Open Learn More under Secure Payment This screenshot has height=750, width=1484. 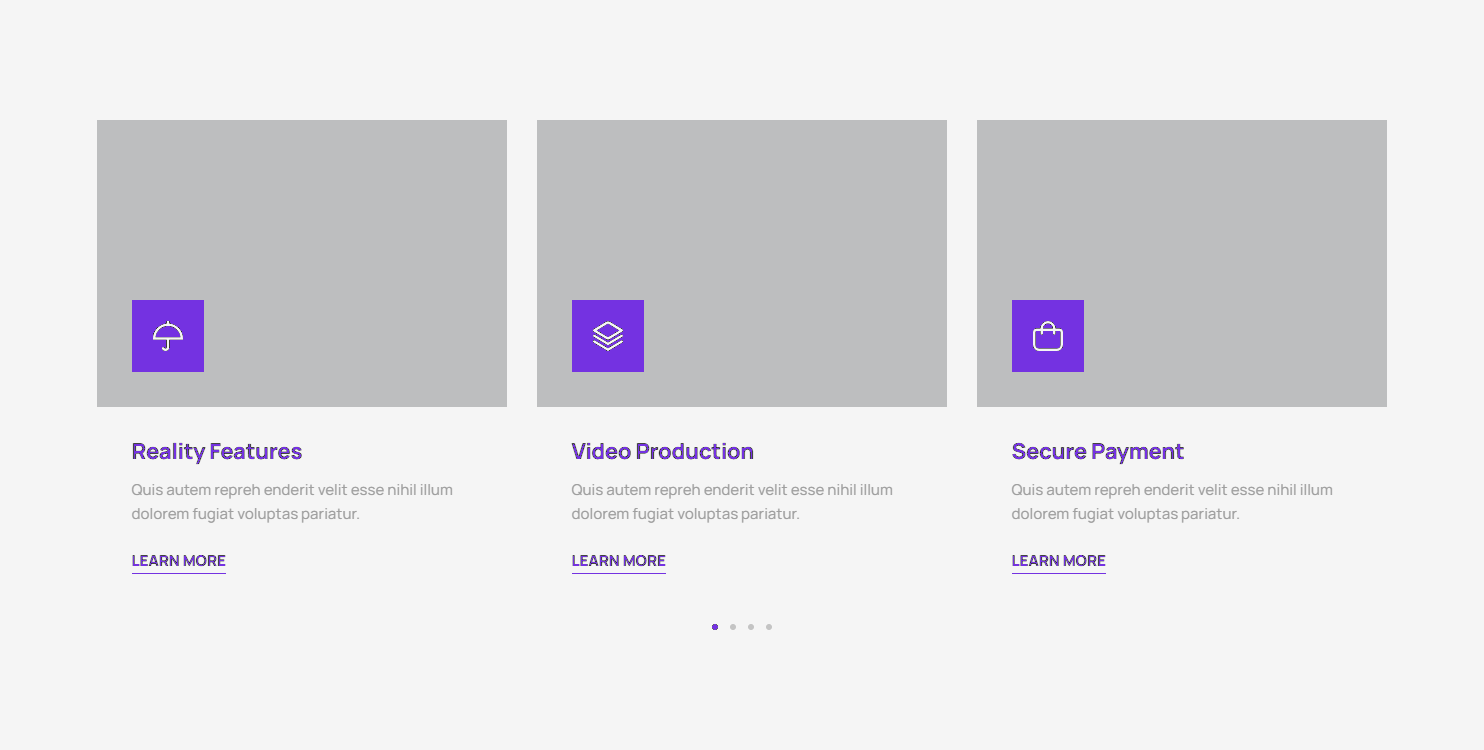(x=1059, y=561)
